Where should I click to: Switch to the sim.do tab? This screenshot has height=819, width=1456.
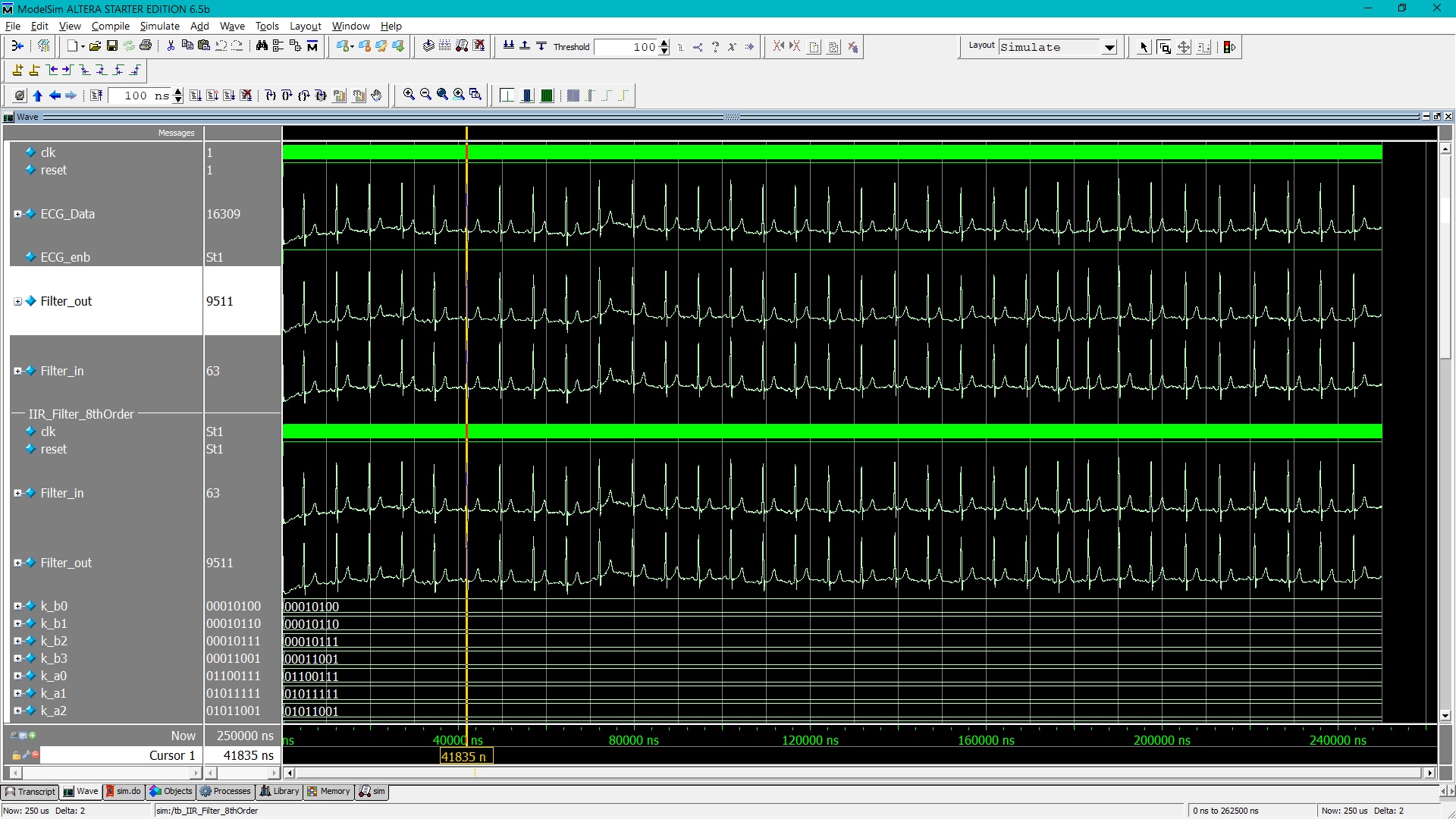pyautogui.click(x=123, y=791)
